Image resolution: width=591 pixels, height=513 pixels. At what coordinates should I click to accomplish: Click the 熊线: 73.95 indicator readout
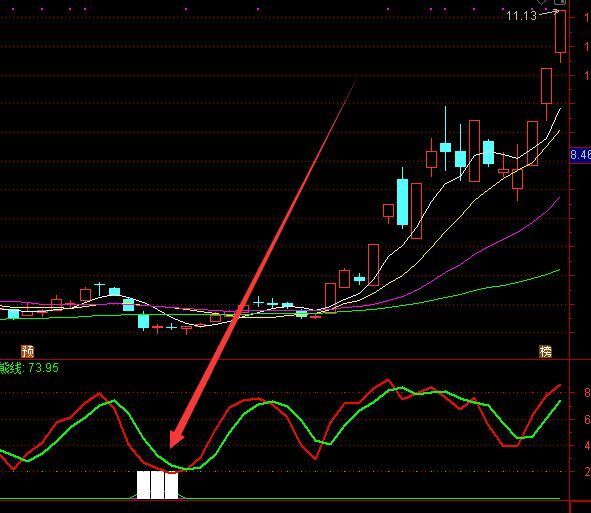(x=29, y=368)
